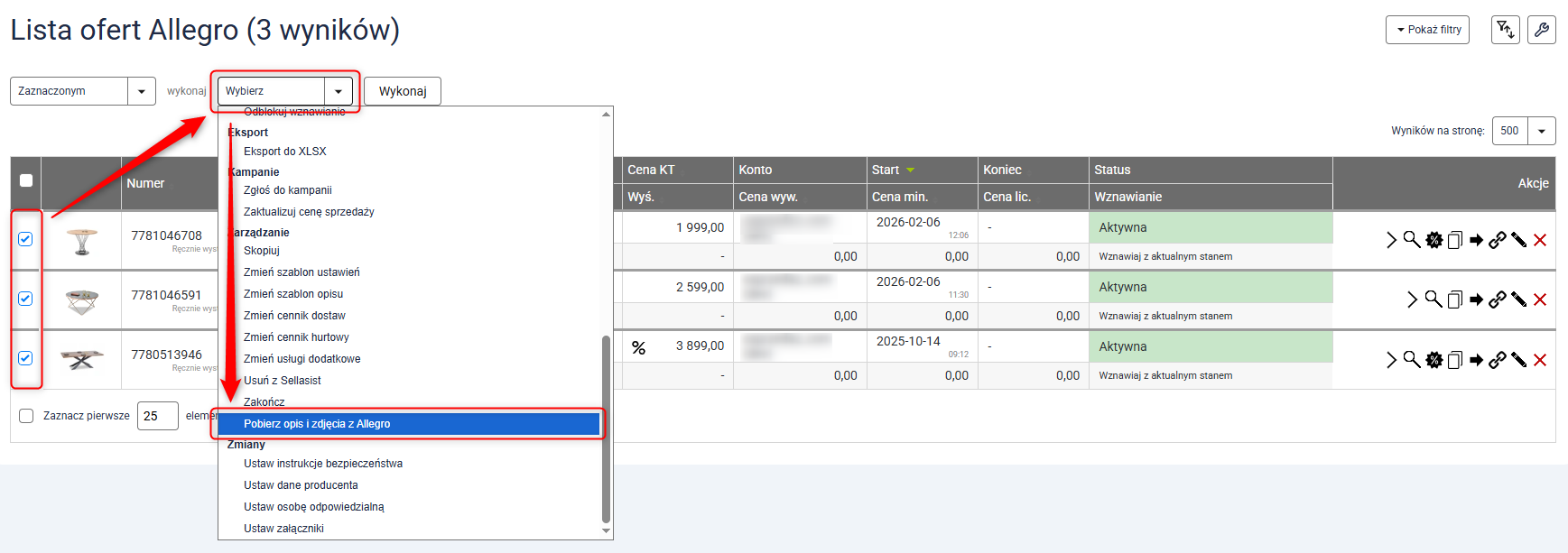Click red X delete icon for offer 7781046591

point(1540,300)
